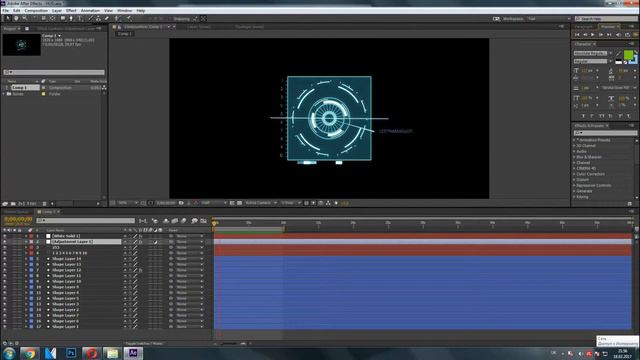
Task: Select the Selection arrow tool
Action: tap(7, 18)
